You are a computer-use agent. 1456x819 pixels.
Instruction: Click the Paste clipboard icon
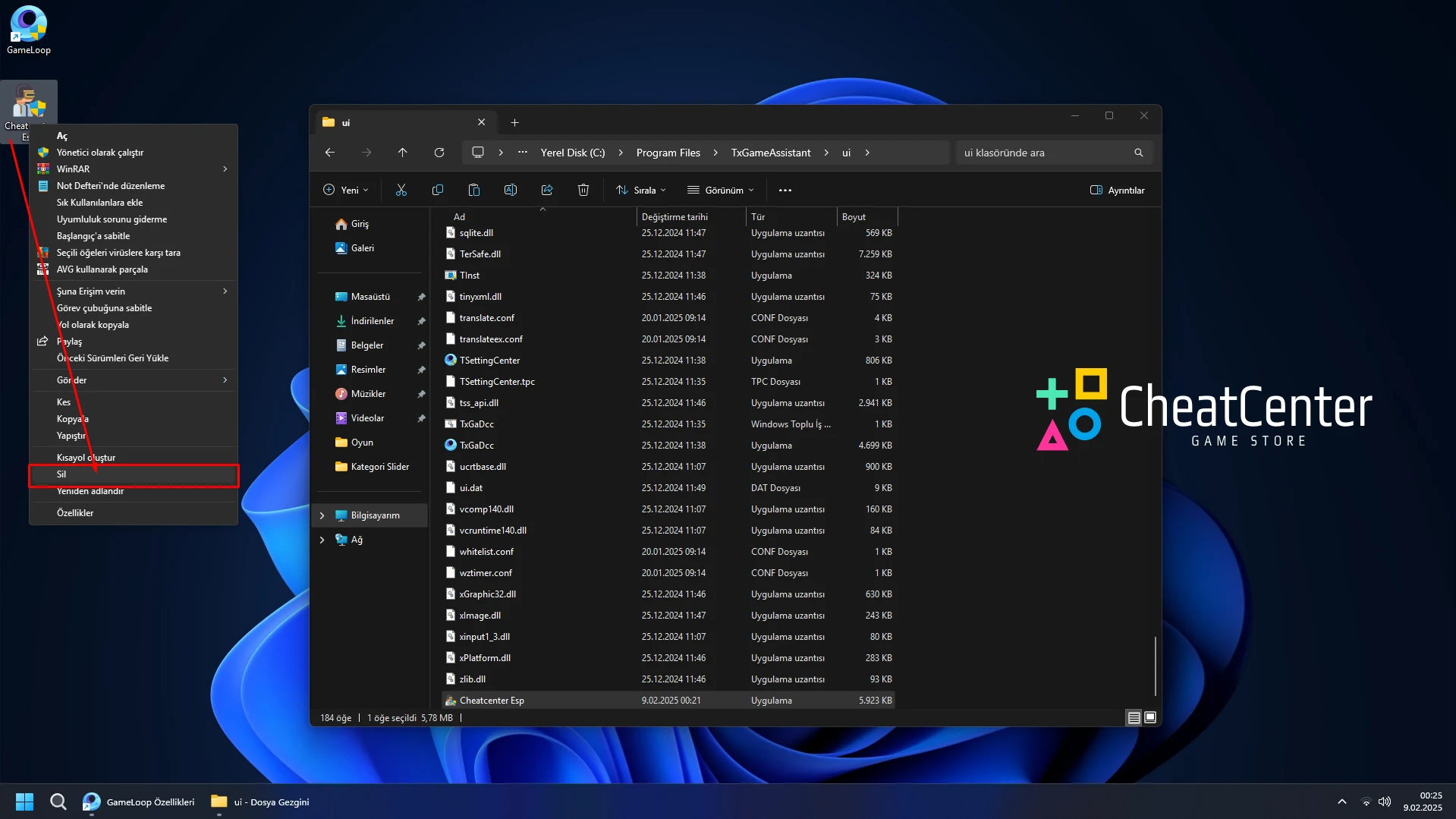[473, 190]
